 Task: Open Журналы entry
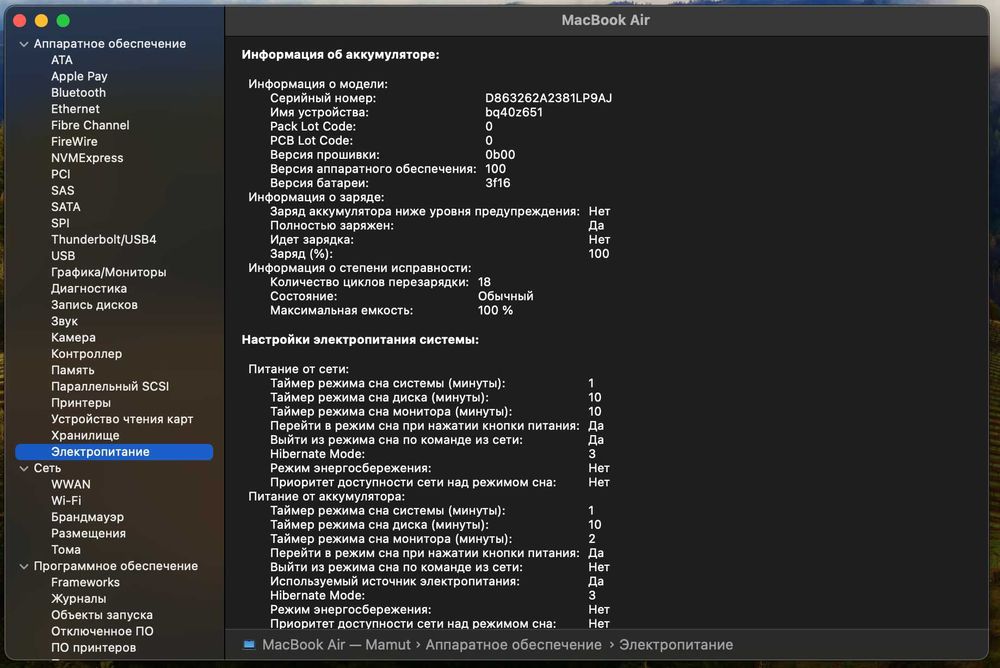tap(78, 598)
